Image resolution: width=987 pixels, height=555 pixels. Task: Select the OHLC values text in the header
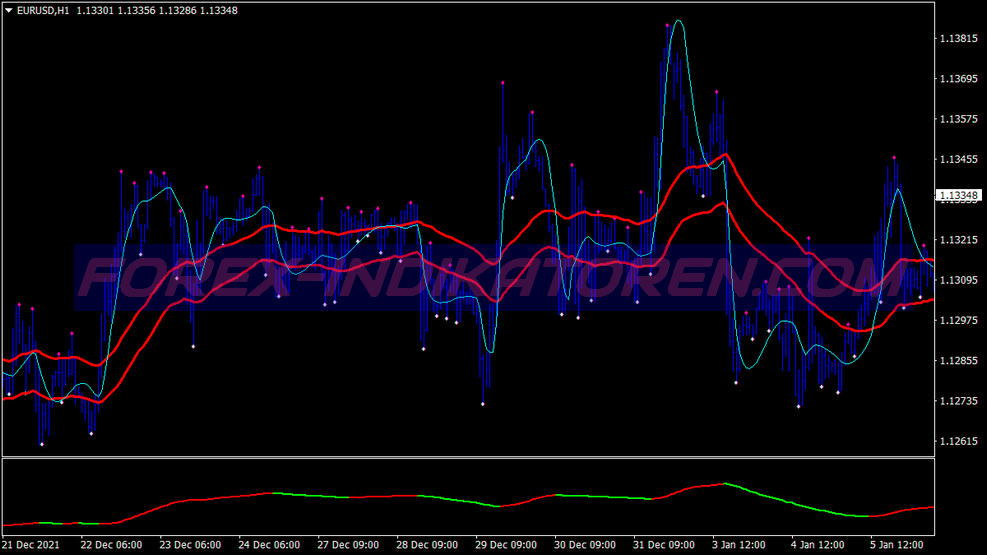157,10
